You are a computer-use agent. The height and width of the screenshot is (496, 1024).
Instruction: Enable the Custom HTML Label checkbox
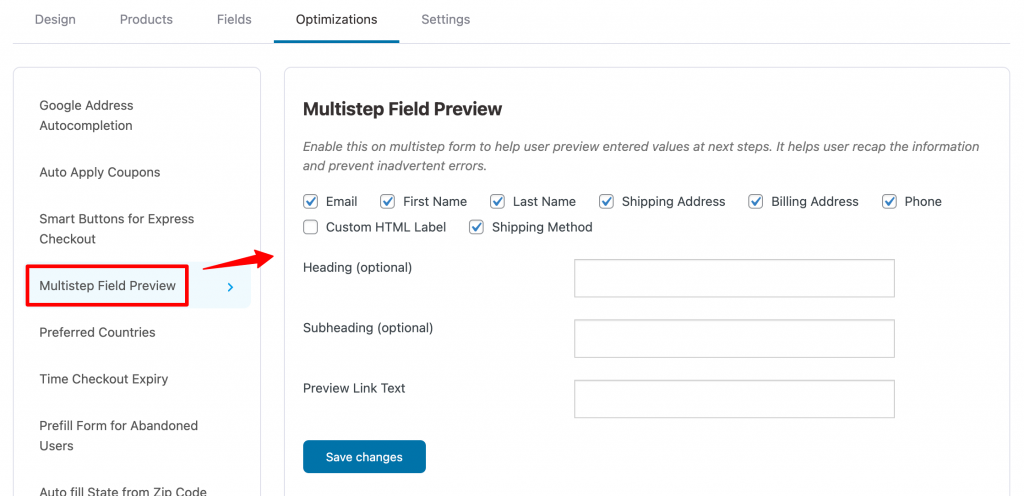(310, 227)
